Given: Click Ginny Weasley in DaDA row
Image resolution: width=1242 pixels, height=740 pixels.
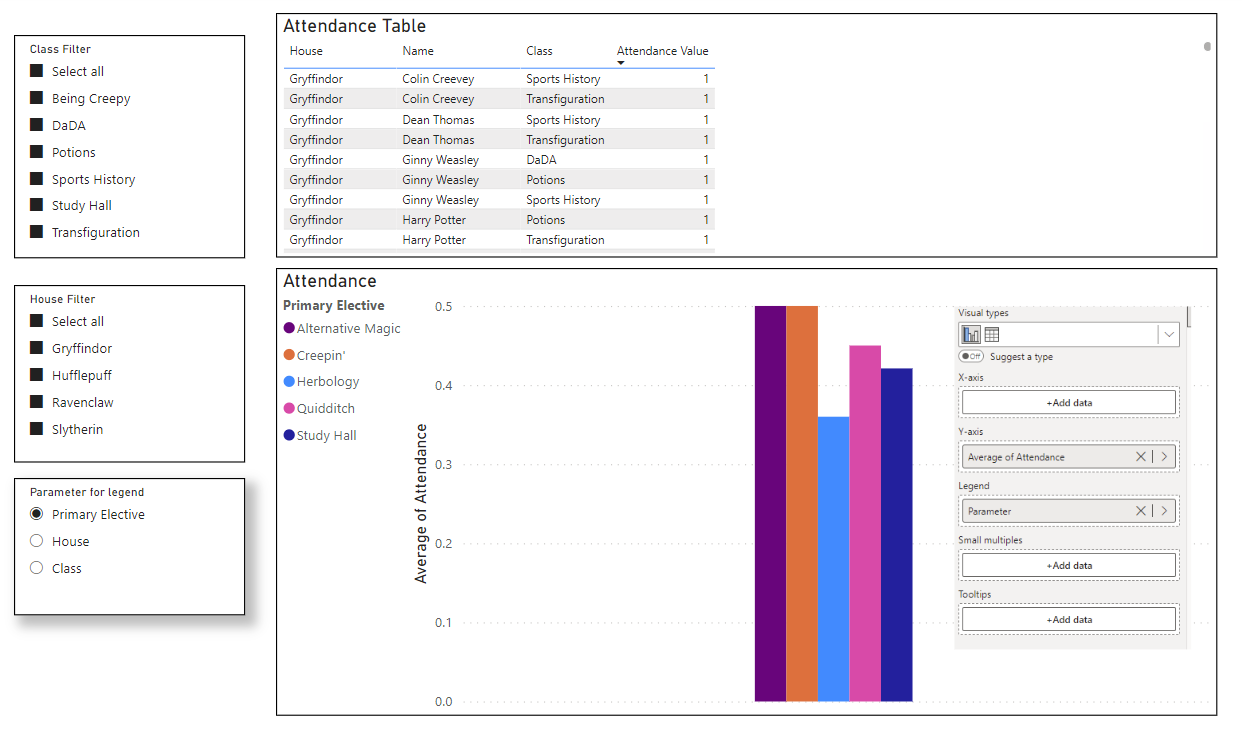Looking at the screenshot, I should [x=440, y=160].
